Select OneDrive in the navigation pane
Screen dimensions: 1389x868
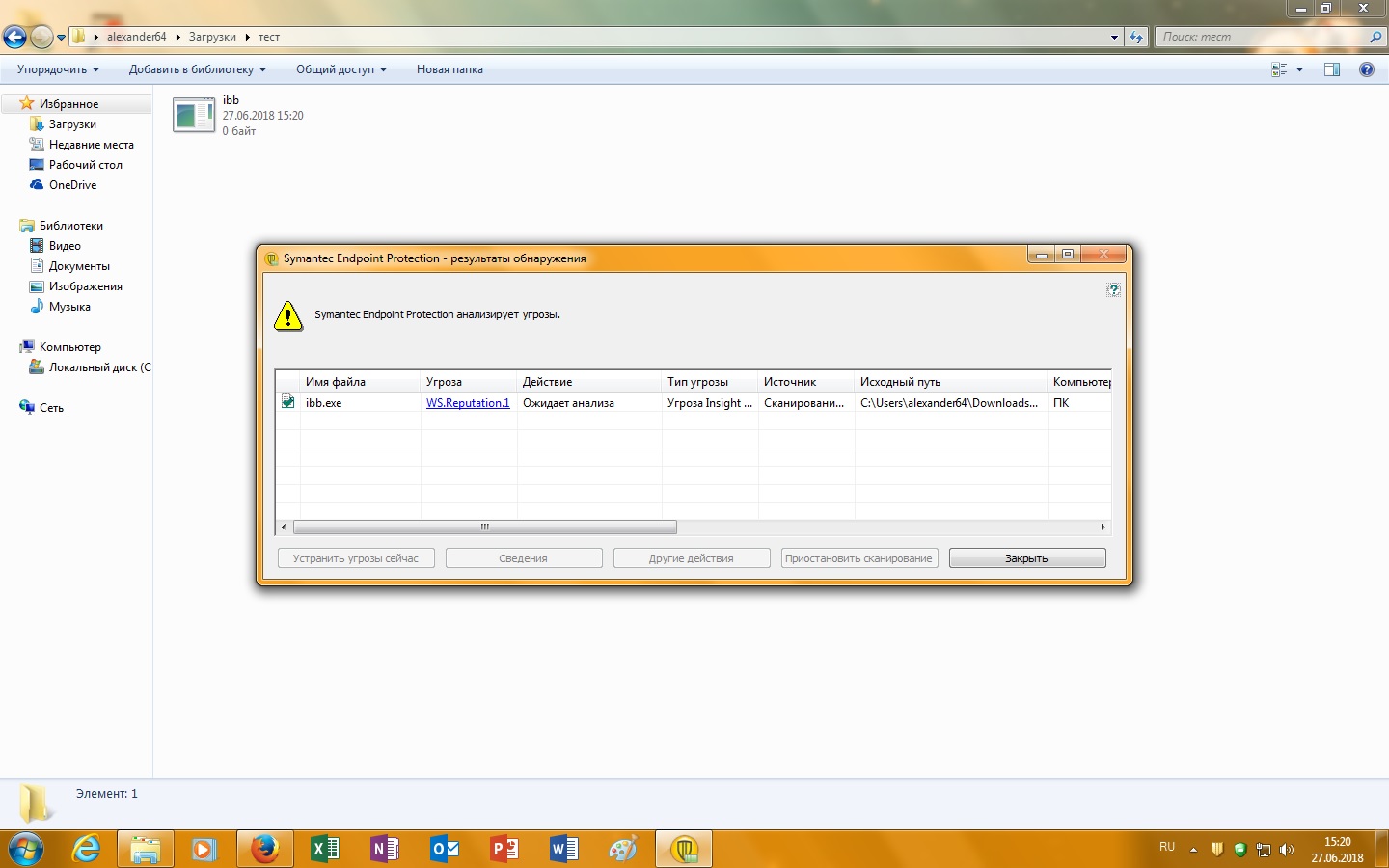point(72,185)
